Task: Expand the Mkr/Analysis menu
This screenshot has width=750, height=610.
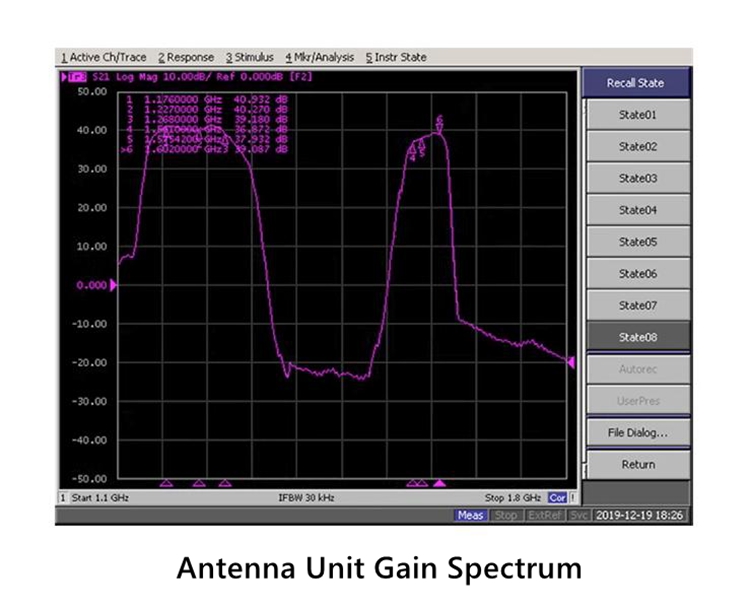Action: [x=320, y=57]
